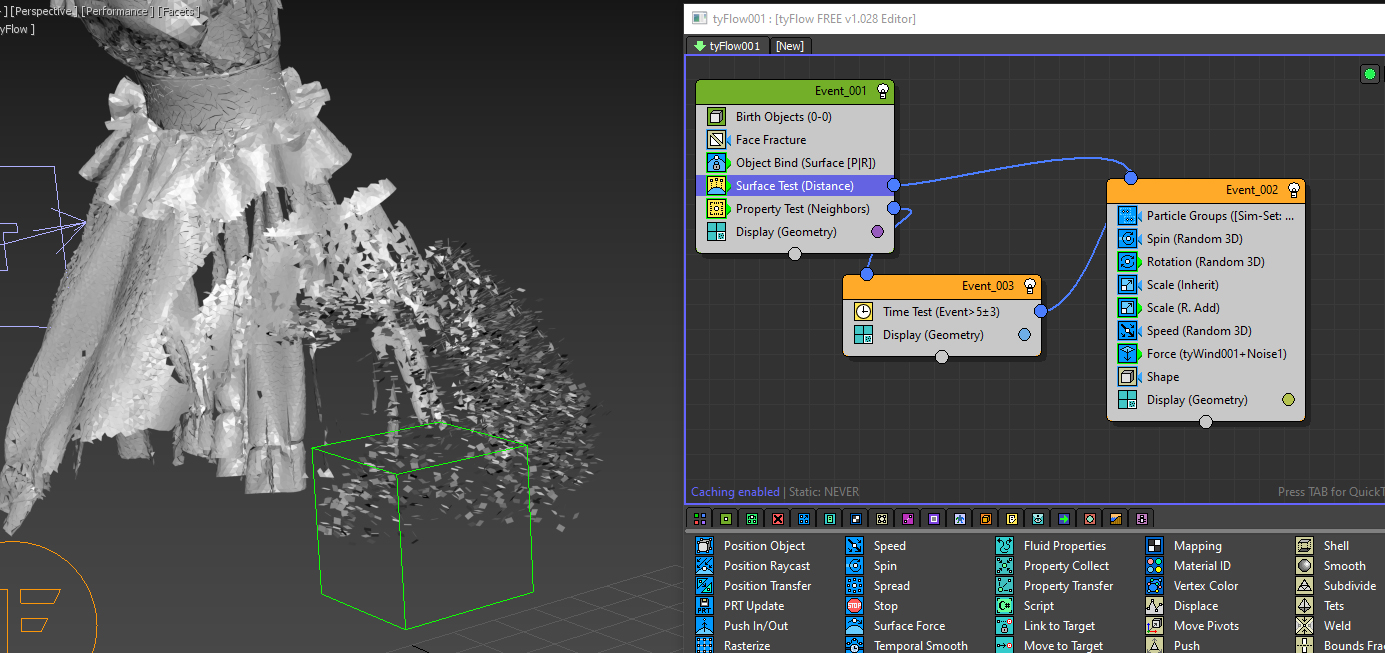Click the Displace operator icon
The width and height of the screenshot is (1385, 653).
tap(1155, 606)
